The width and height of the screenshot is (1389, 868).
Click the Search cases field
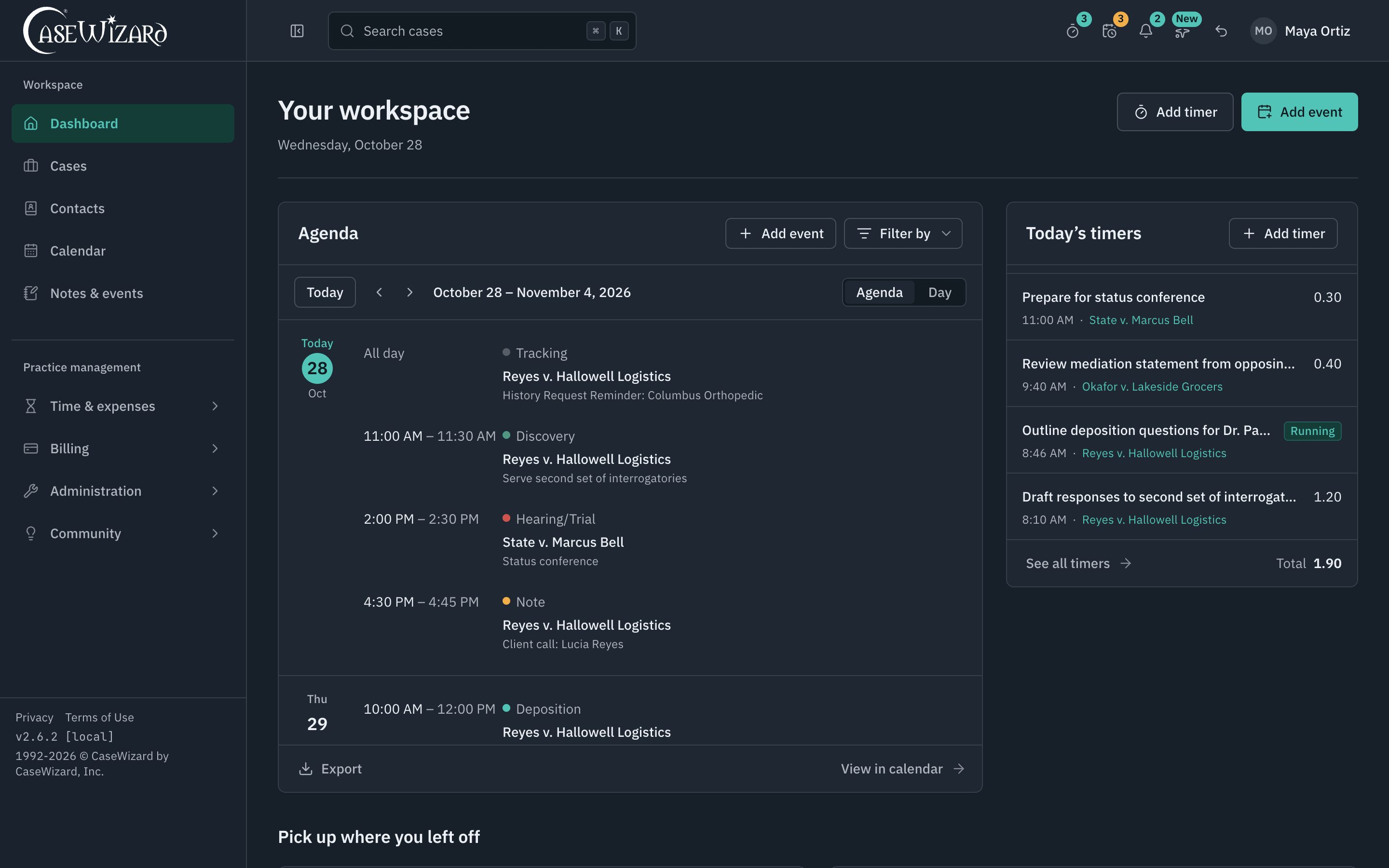pyautogui.click(x=482, y=31)
